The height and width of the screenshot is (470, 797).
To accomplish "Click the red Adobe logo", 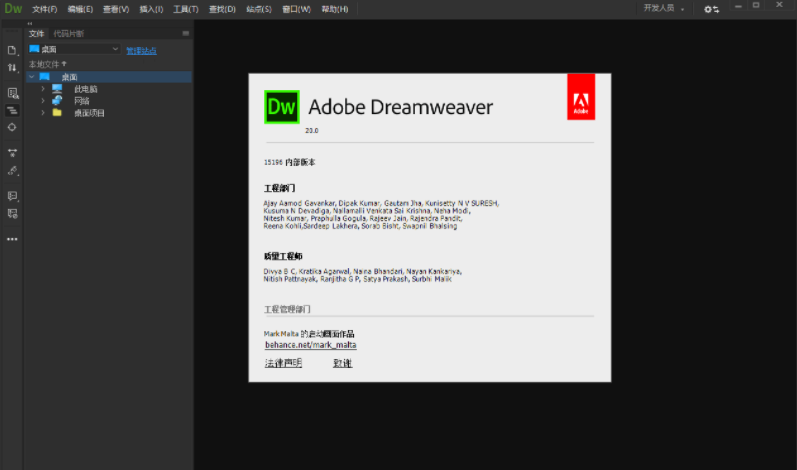I will (x=581, y=97).
